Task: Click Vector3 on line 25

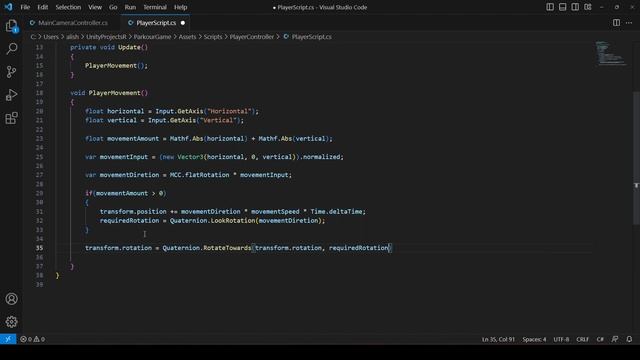Action: coord(190,157)
